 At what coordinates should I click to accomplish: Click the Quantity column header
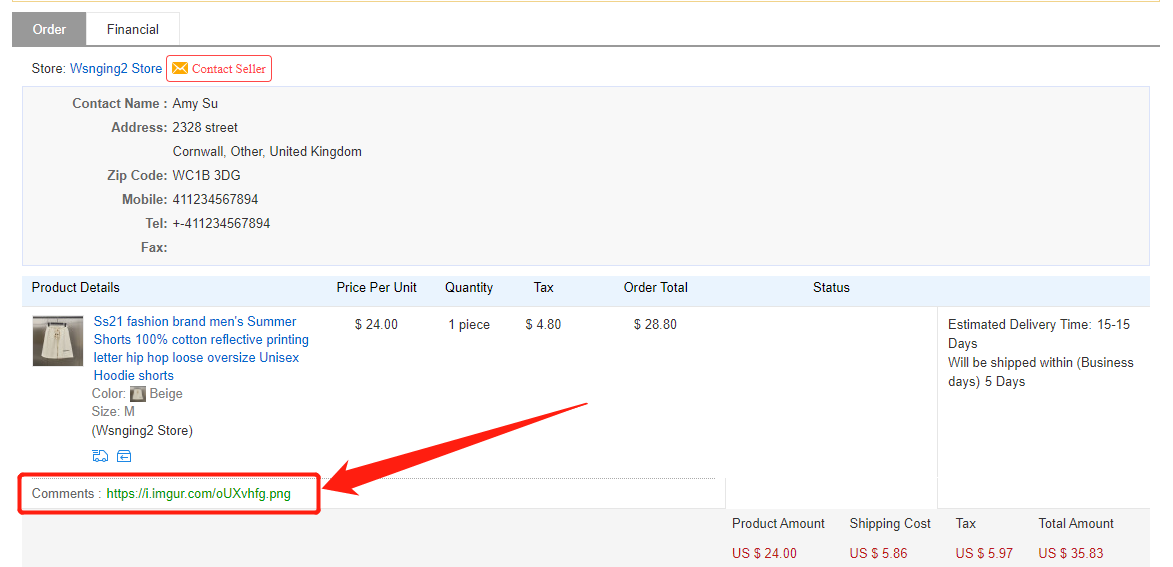pyautogui.click(x=469, y=288)
